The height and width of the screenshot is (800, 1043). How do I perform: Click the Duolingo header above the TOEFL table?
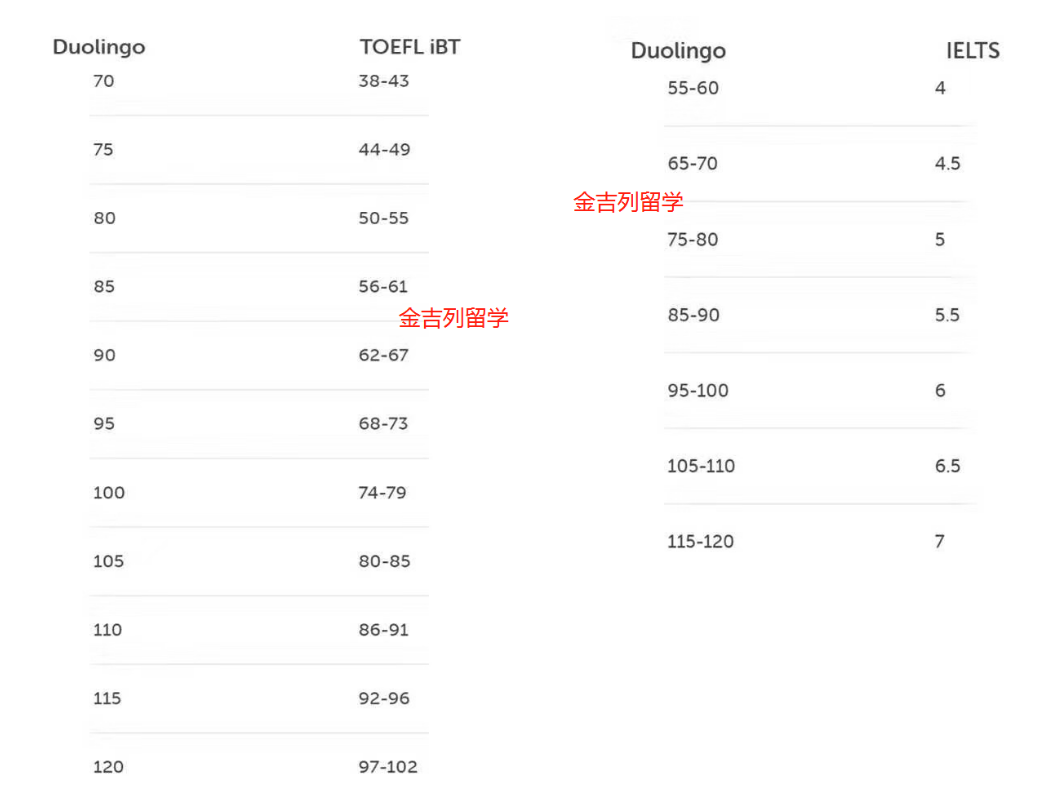tap(99, 47)
